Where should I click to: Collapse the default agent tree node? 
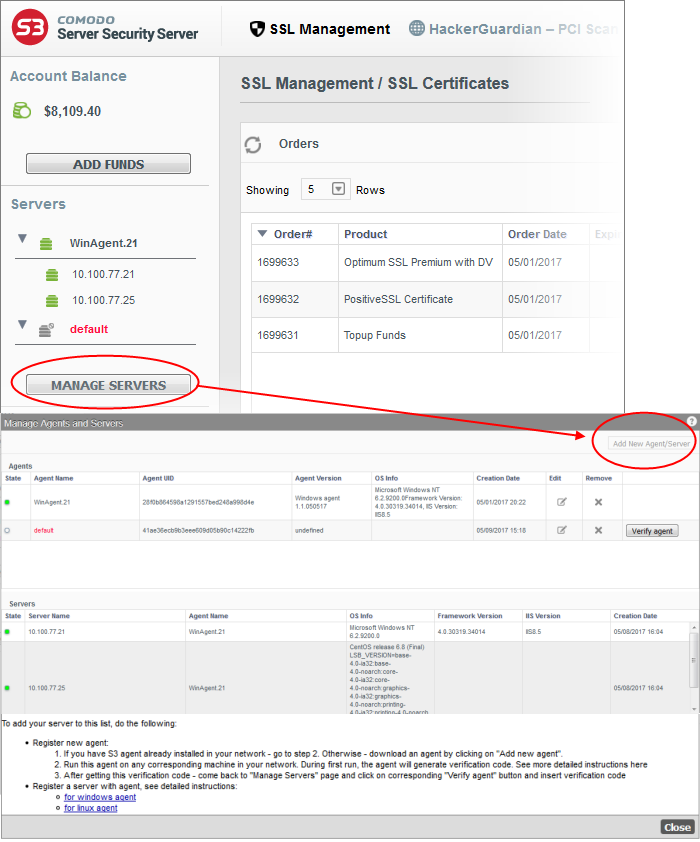click(22, 324)
